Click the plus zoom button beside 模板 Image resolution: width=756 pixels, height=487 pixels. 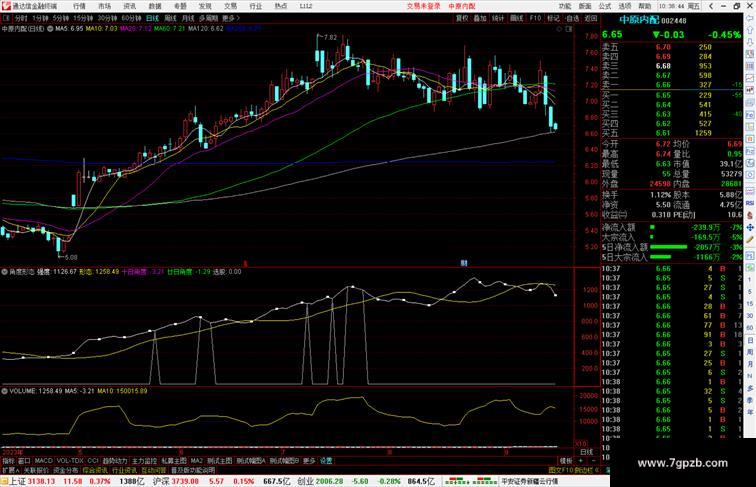click(x=580, y=461)
